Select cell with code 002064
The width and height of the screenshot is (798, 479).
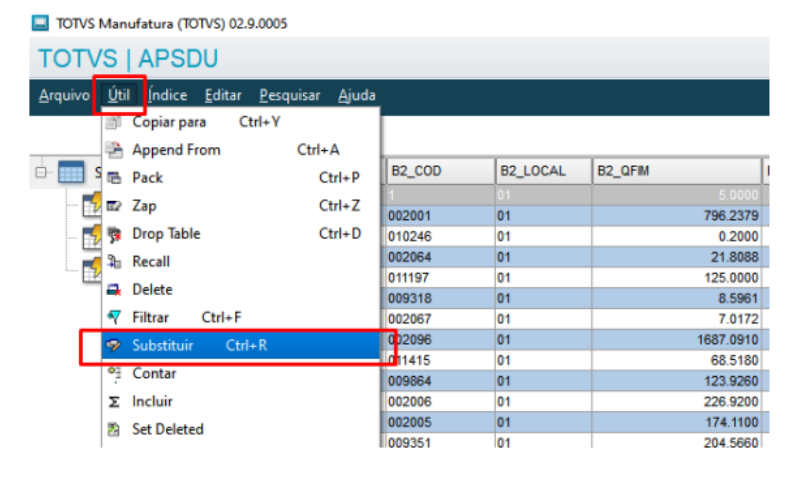440,258
